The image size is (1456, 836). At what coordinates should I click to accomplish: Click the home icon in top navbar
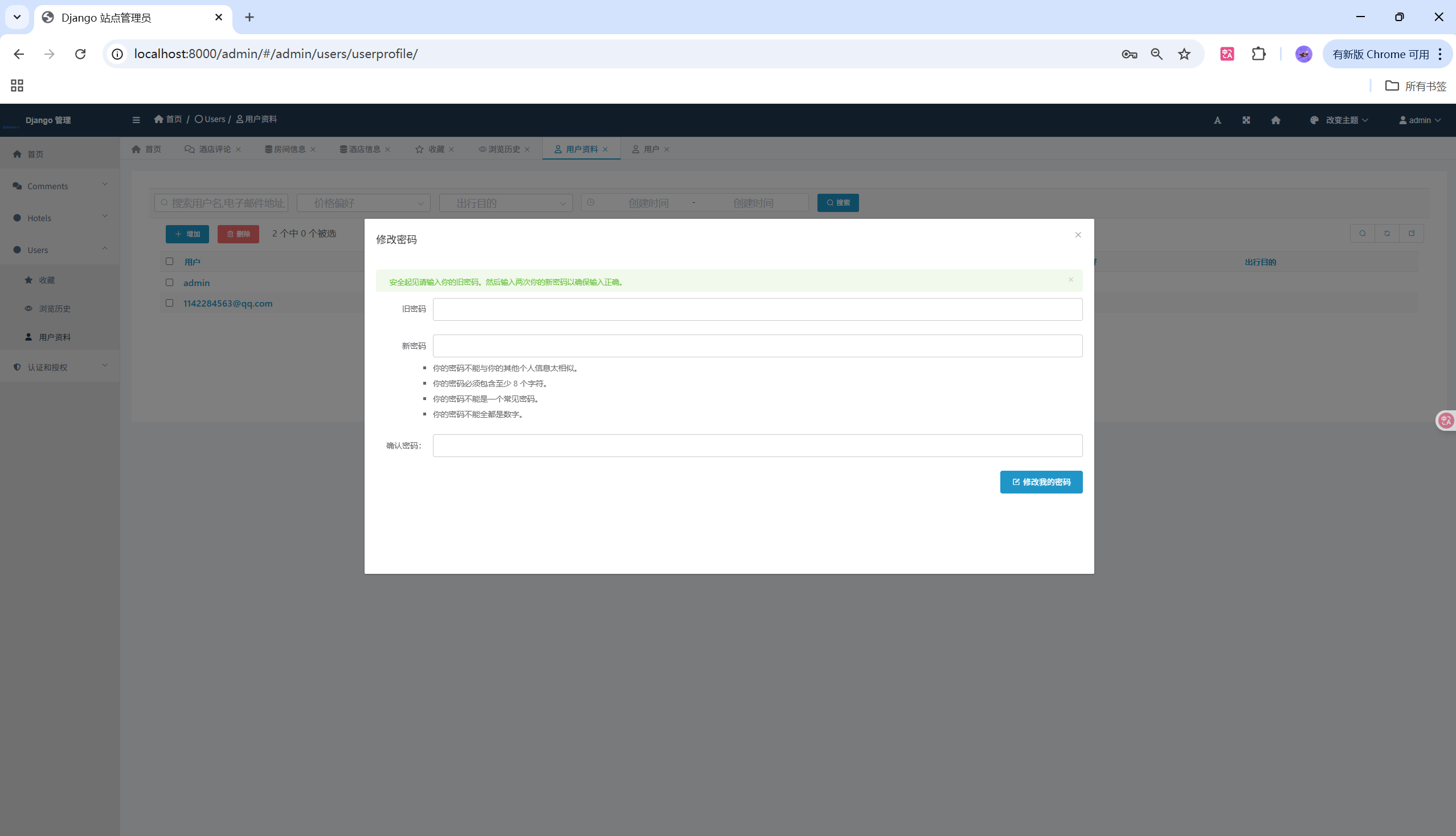point(1275,120)
